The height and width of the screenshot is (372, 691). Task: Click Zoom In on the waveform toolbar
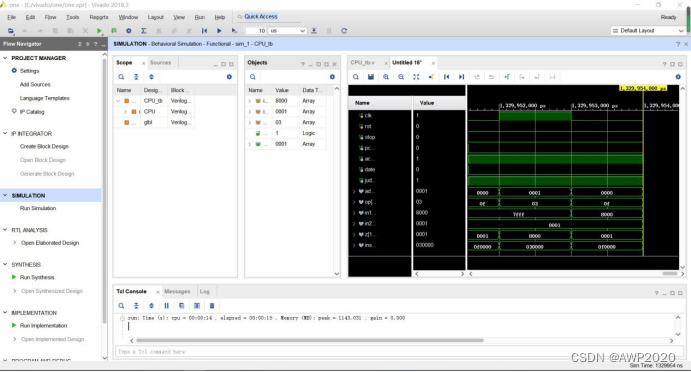coord(386,77)
